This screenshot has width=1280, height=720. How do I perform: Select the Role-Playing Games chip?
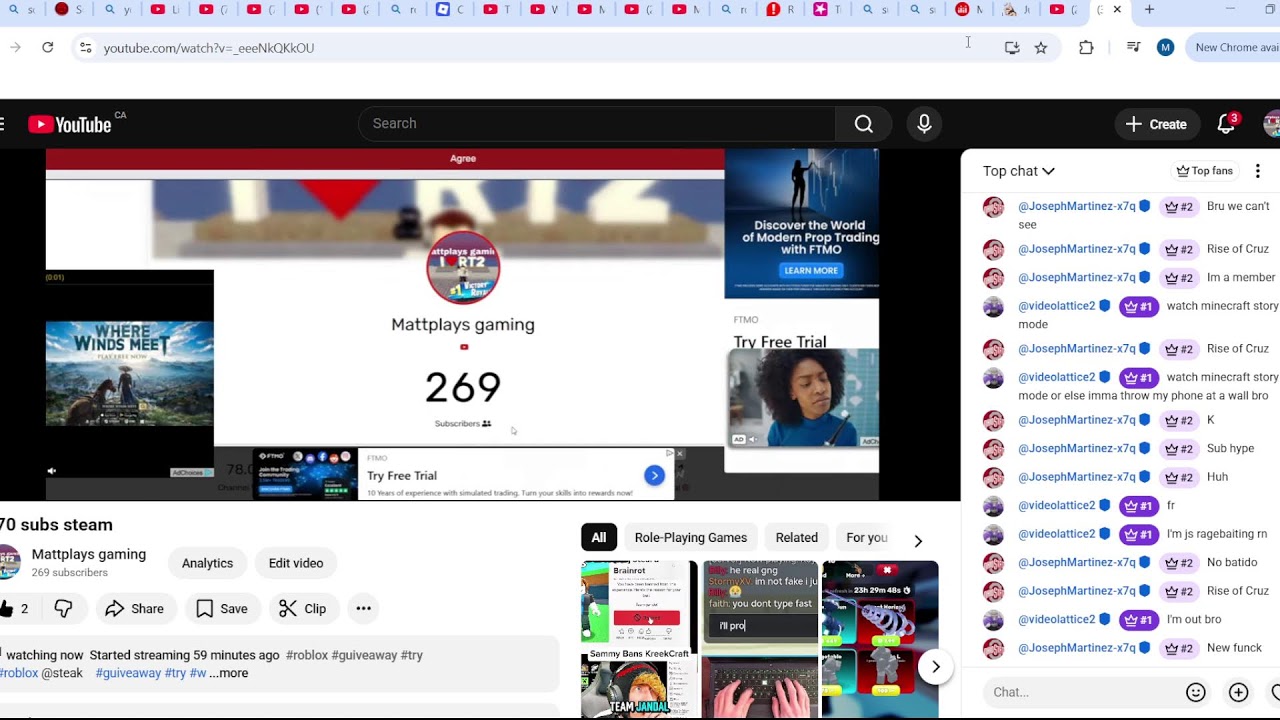point(690,537)
